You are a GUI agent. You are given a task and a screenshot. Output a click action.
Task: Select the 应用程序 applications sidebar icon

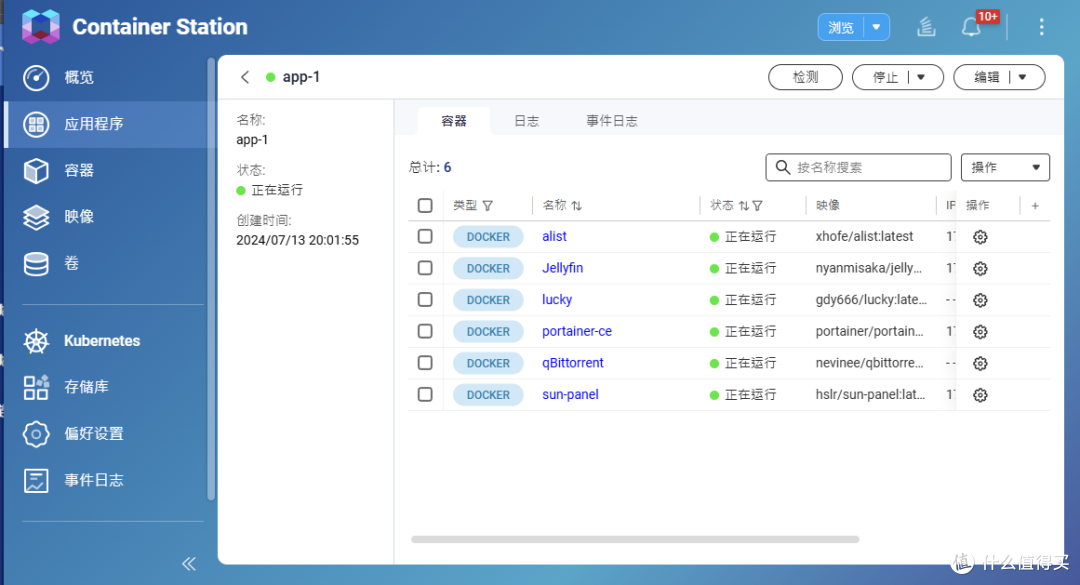36,124
